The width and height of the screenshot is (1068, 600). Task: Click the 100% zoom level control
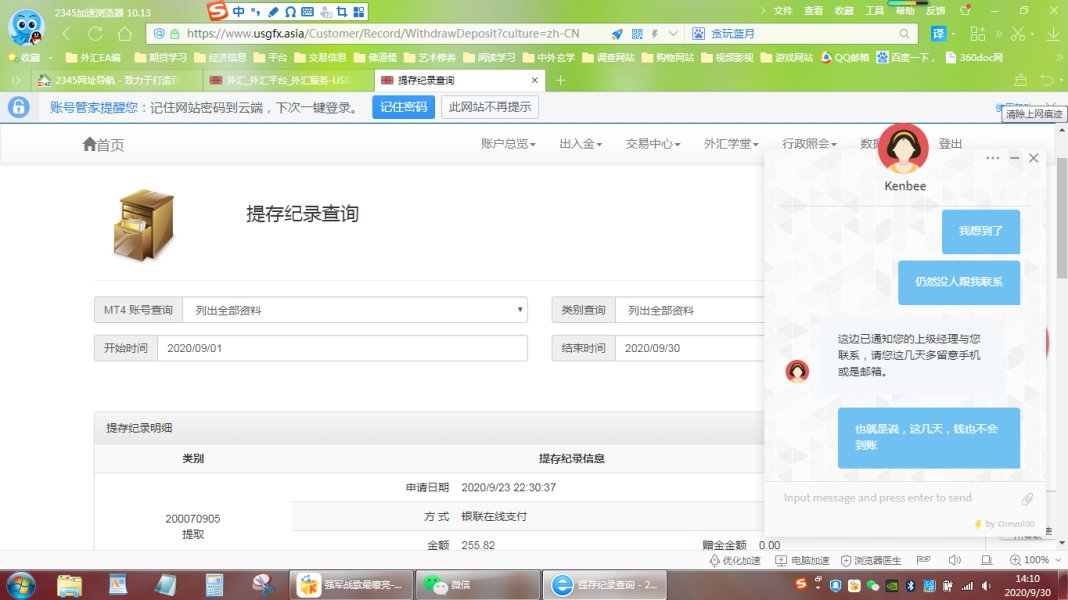click(x=1030, y=560)
